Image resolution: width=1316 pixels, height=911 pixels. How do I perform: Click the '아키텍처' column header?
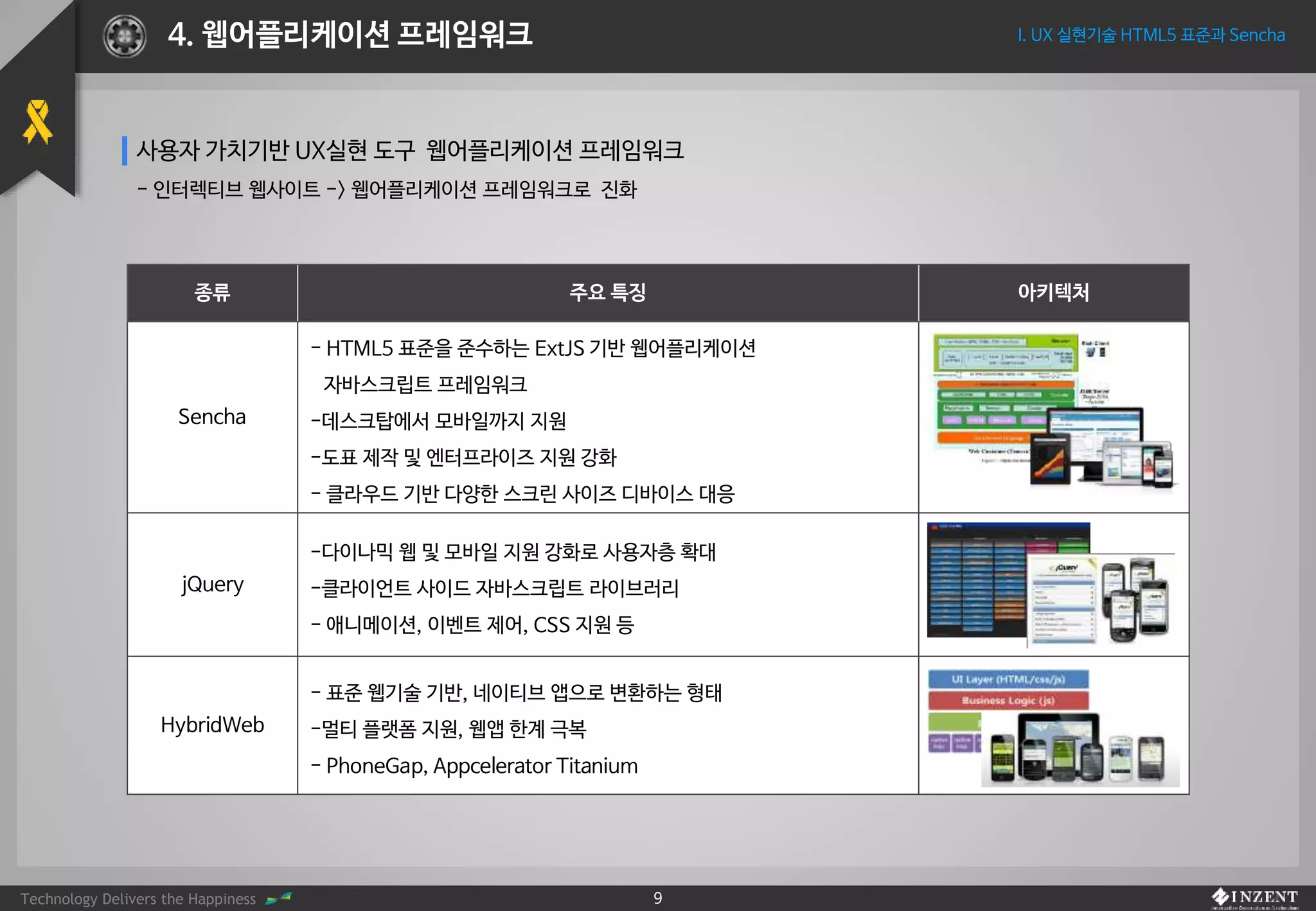coord(1054,293)
